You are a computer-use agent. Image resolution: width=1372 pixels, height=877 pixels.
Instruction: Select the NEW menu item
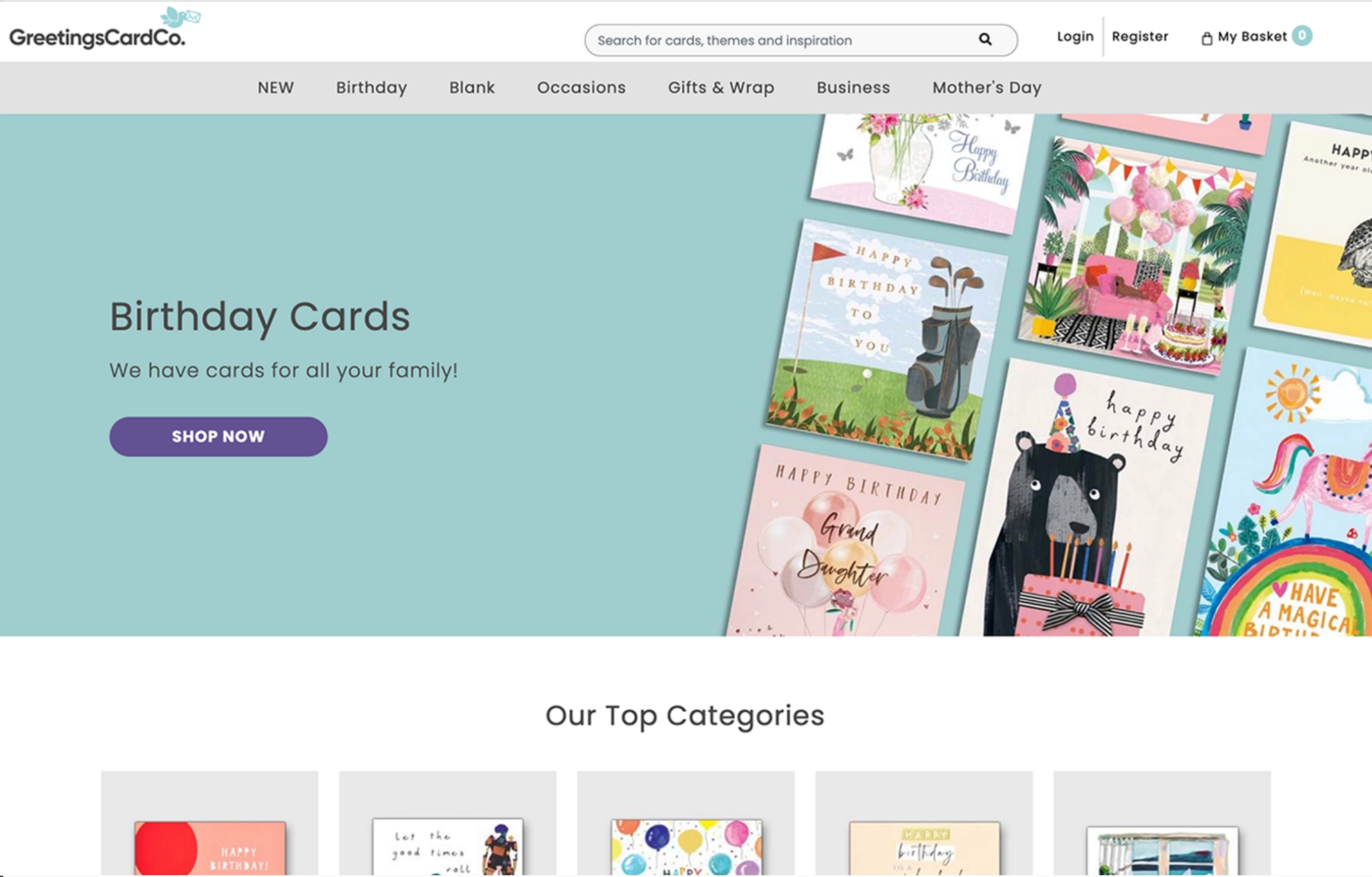tap(276, 88)
